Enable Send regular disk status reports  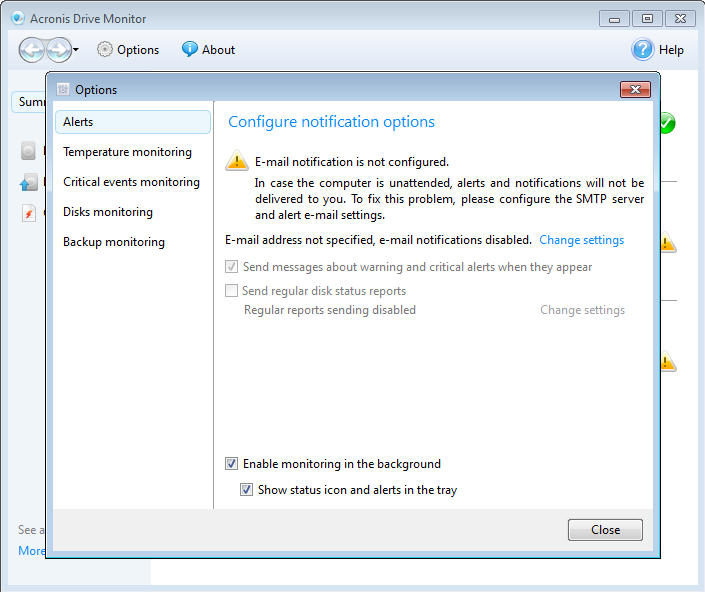pyautogui.click(x=232, y=290)
